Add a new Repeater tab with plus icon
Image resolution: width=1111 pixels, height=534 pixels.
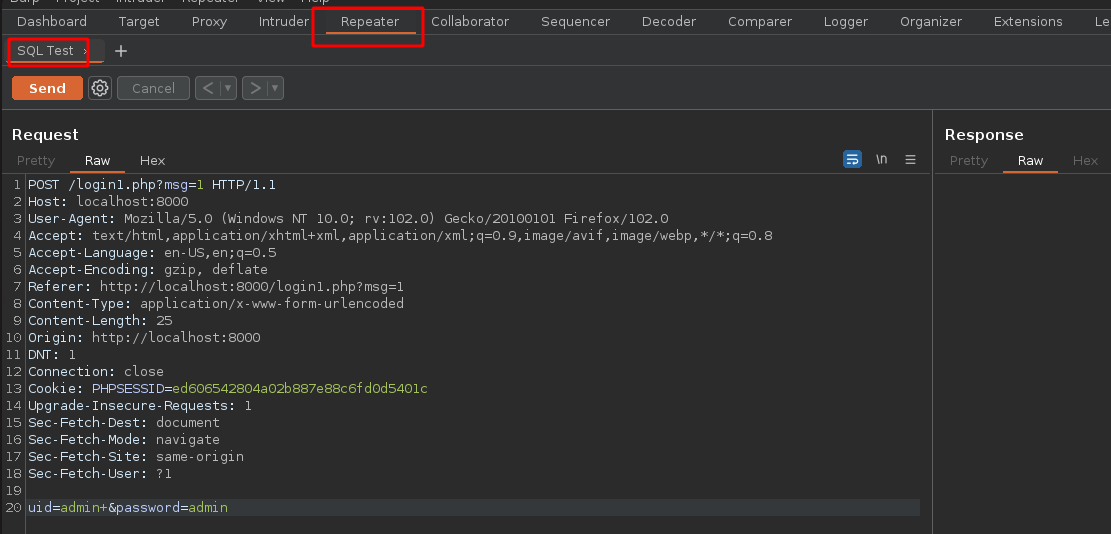121,51
